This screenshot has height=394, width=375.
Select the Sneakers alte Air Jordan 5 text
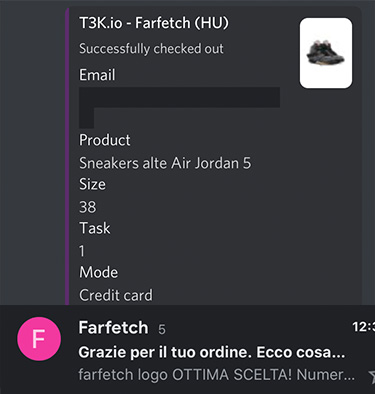pos(165,163)
